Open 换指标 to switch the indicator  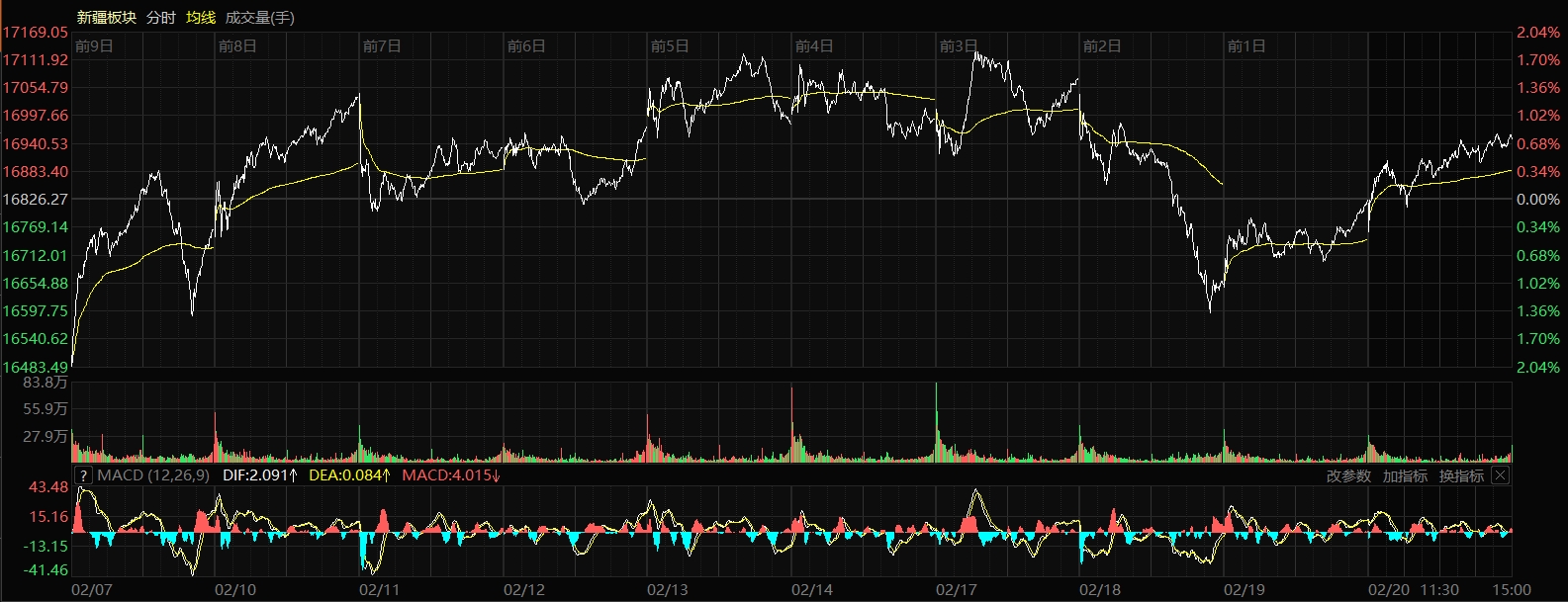tap(1461, 476)
